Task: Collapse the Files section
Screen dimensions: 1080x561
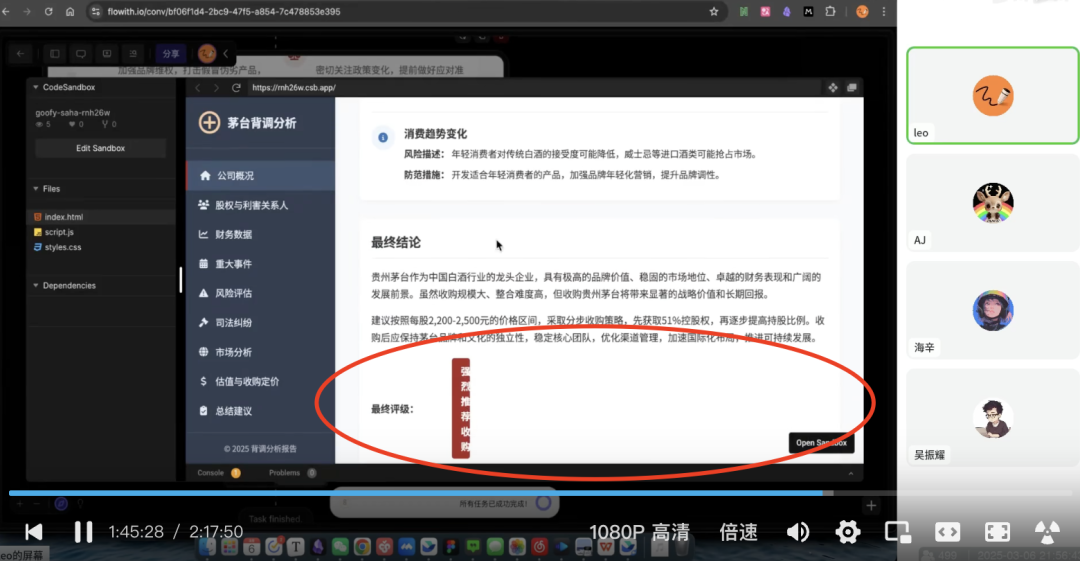Action: [47, 189]
